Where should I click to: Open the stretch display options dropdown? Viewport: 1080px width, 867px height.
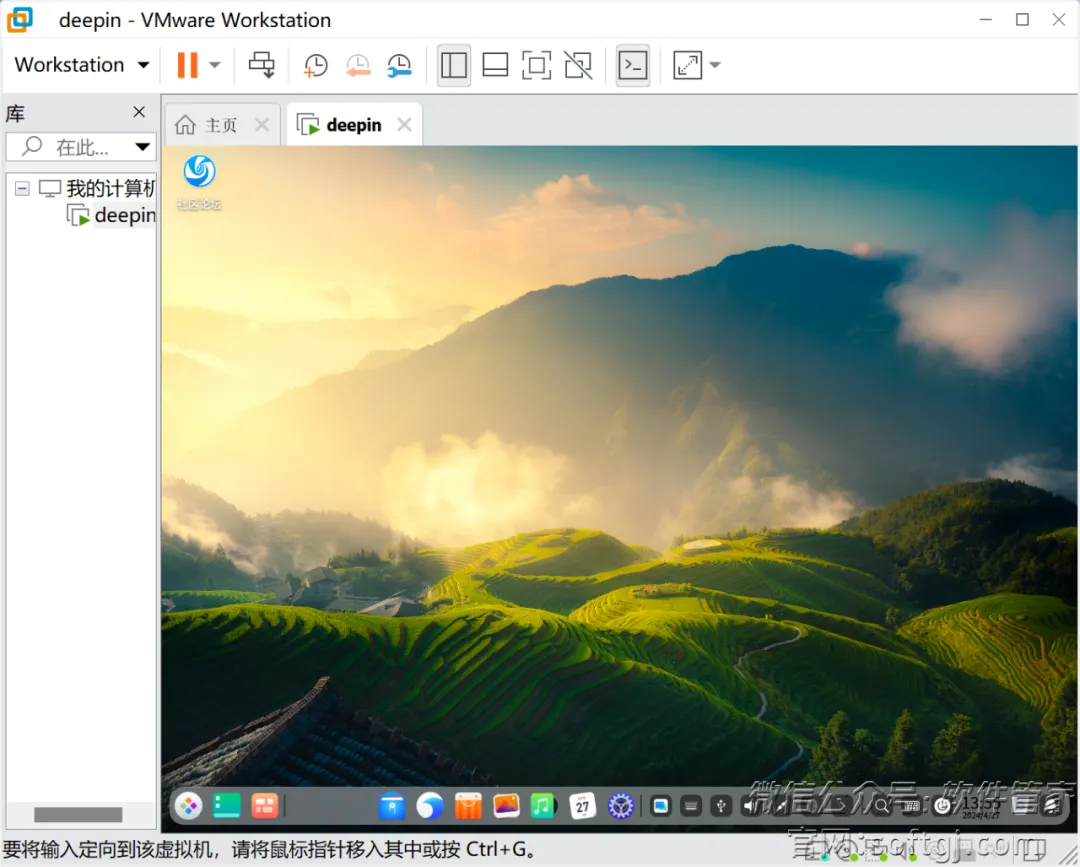(x=715, y=65)
